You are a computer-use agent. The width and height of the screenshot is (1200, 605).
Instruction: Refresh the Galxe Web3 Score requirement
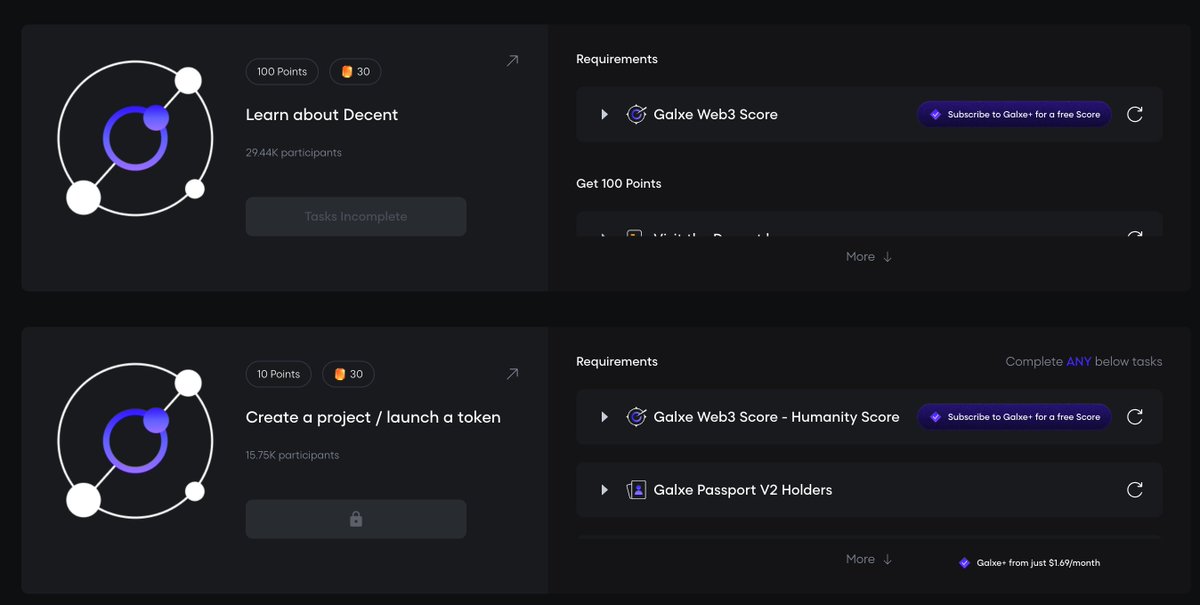1135,114
